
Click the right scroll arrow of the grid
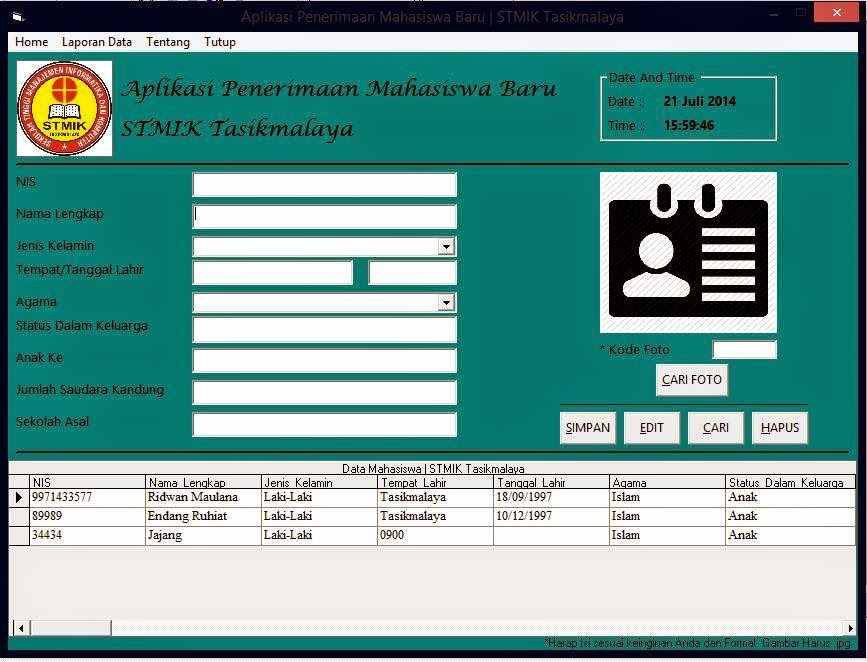pos(850,628)
